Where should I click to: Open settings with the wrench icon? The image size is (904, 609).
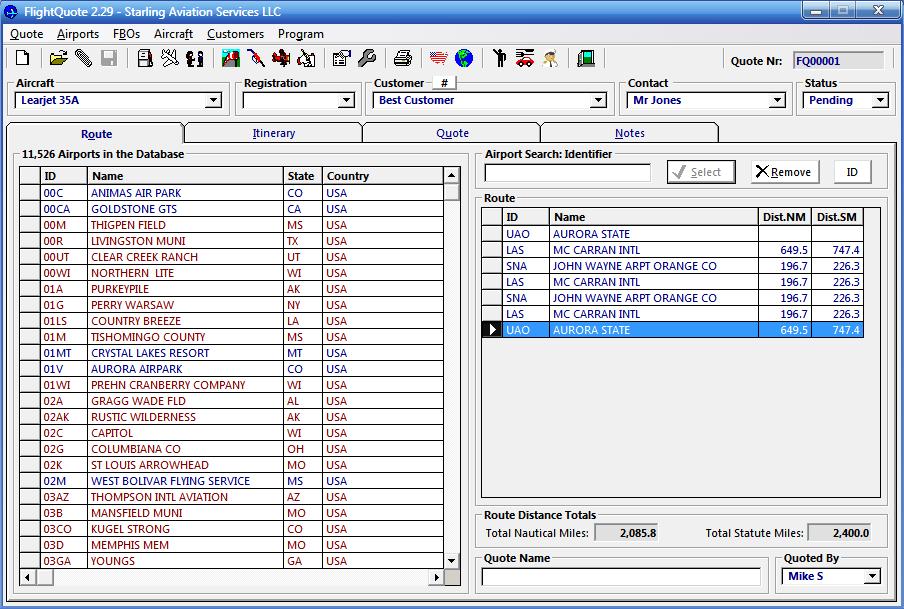[367, 58]
